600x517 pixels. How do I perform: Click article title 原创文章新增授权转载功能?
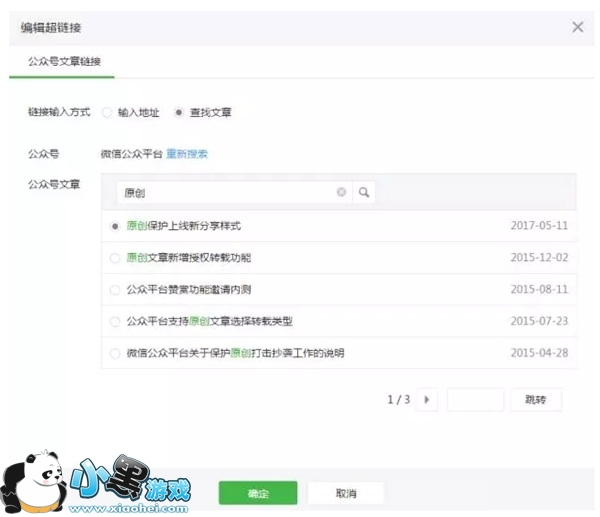[189, 258]
